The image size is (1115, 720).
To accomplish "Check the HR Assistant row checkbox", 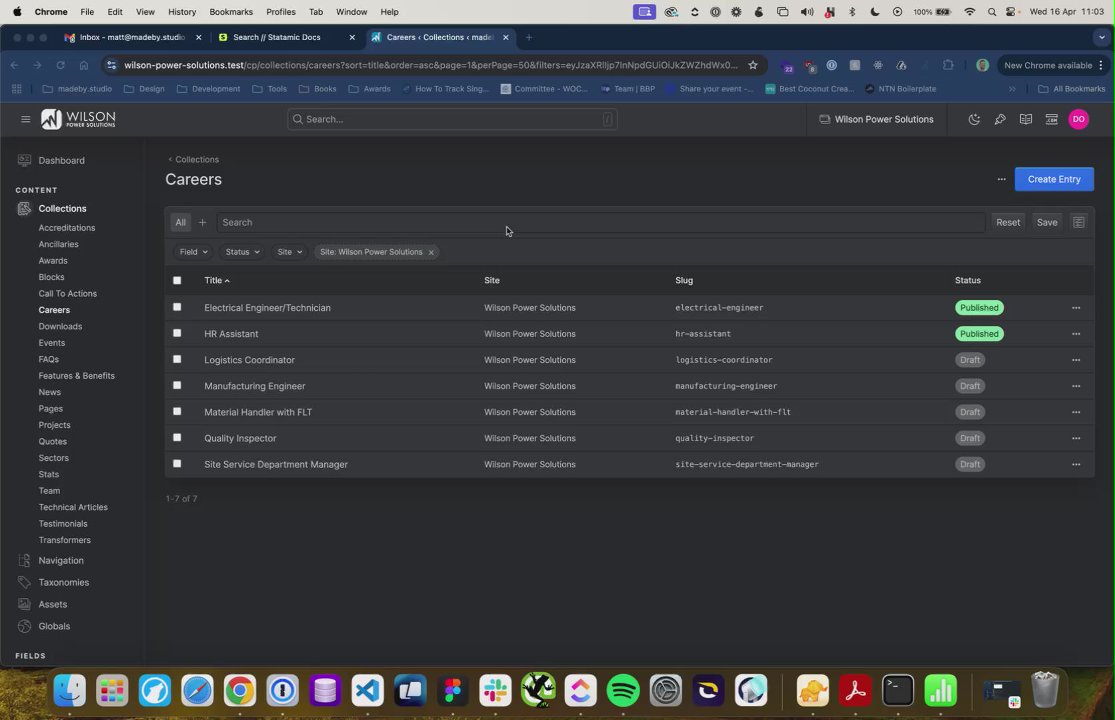I will (177, 333).
